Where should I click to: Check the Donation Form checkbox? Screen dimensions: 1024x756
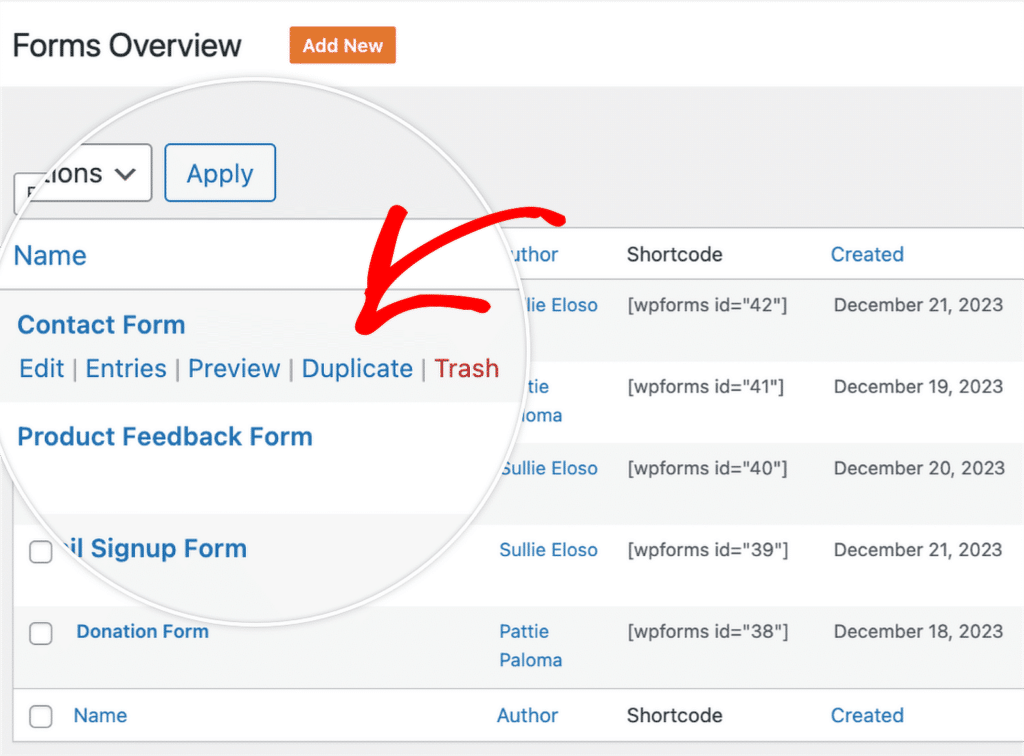(x=41, y=632)
